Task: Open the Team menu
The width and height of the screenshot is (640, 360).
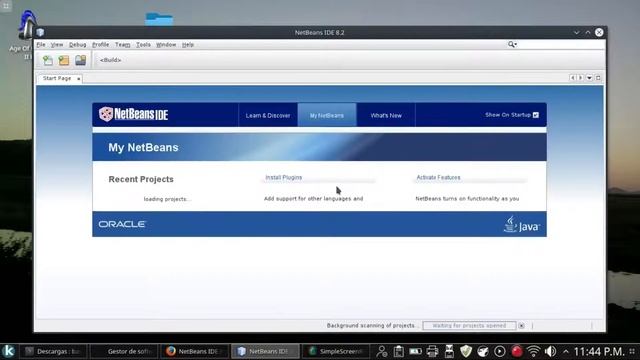Action: tap(122, 44)
